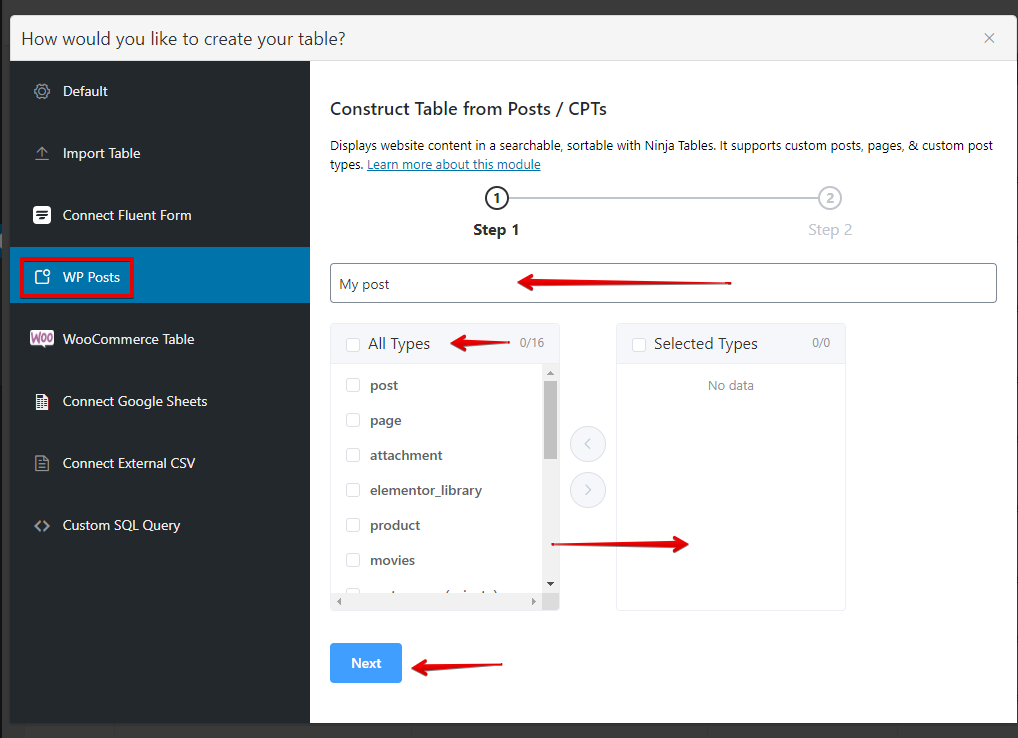This screenshot has height=738, width=1018.
Task: Click the move-left transfer arrow button
Action: click(588, 444)
